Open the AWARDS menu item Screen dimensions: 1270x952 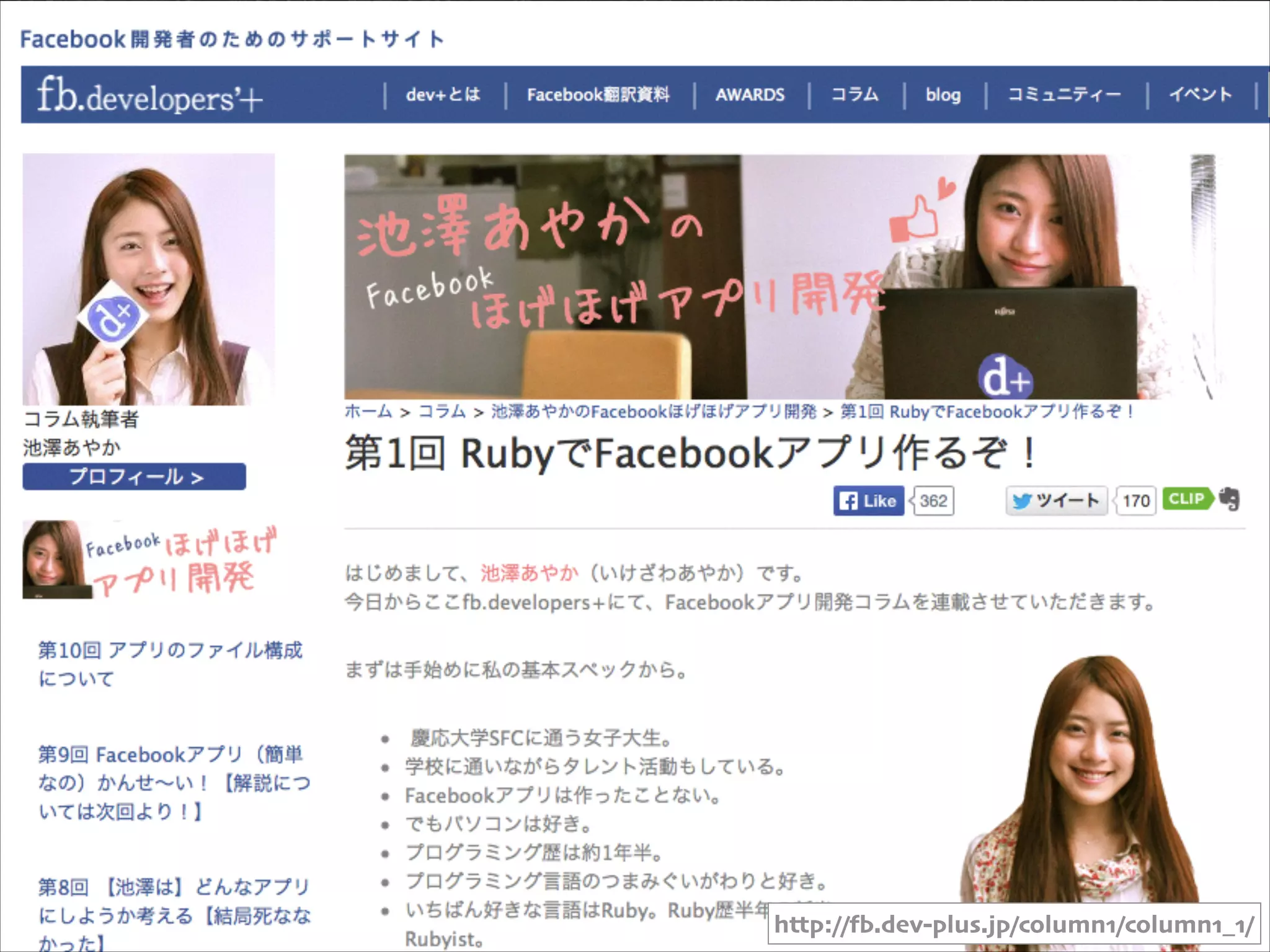point(750,95)
